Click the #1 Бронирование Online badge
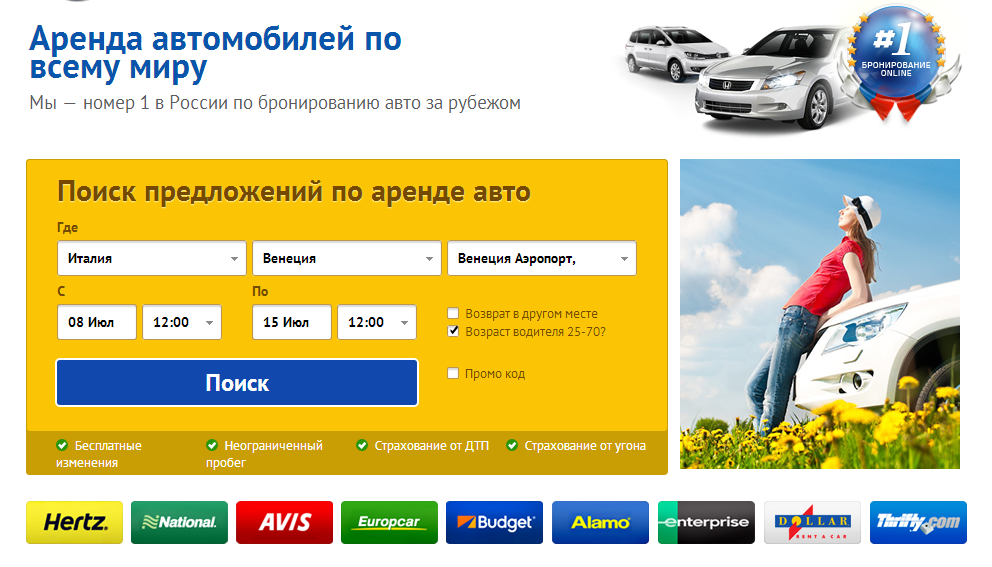This screenshot has height=567, width=992. [x=896, y=58]
